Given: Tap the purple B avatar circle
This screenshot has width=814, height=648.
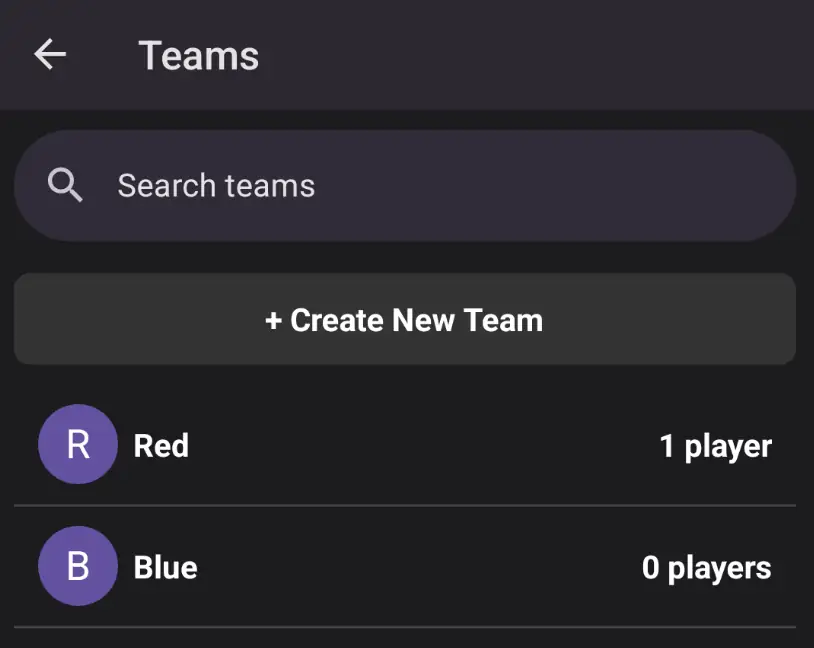Looking at the screenshot, I should coord(78,567).
